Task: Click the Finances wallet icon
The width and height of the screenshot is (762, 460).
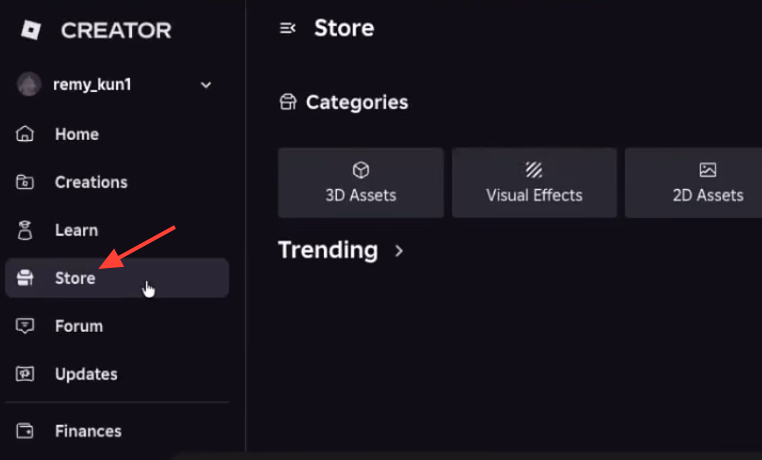Action: coord(25,431)
